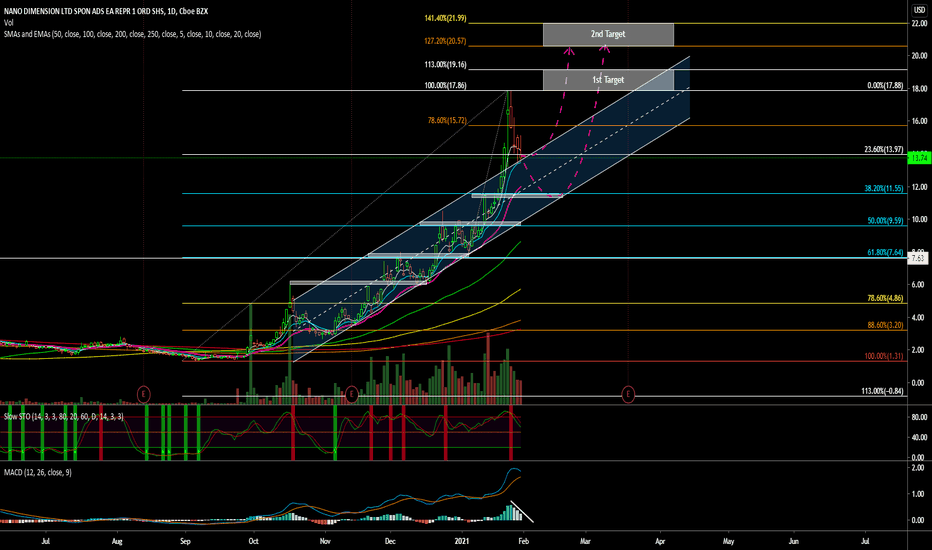932x550 pixels.
Task: Click the 38.20%(11.55) retracement label
Action: point(884,188)
